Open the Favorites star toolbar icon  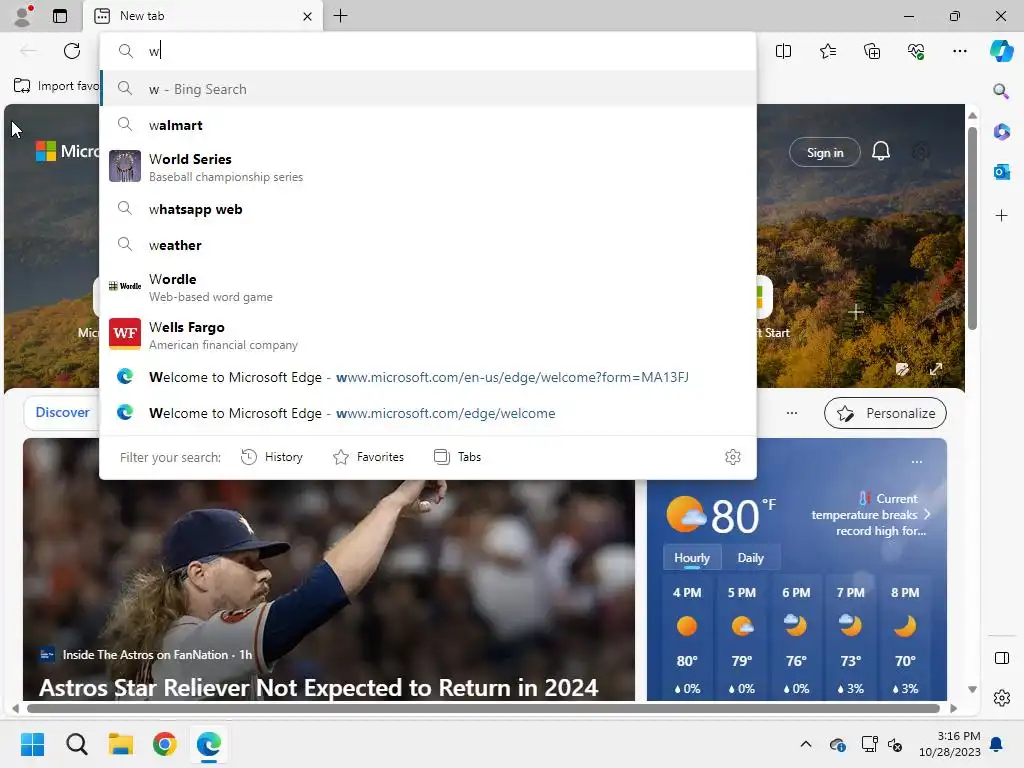tap(827, 51)
